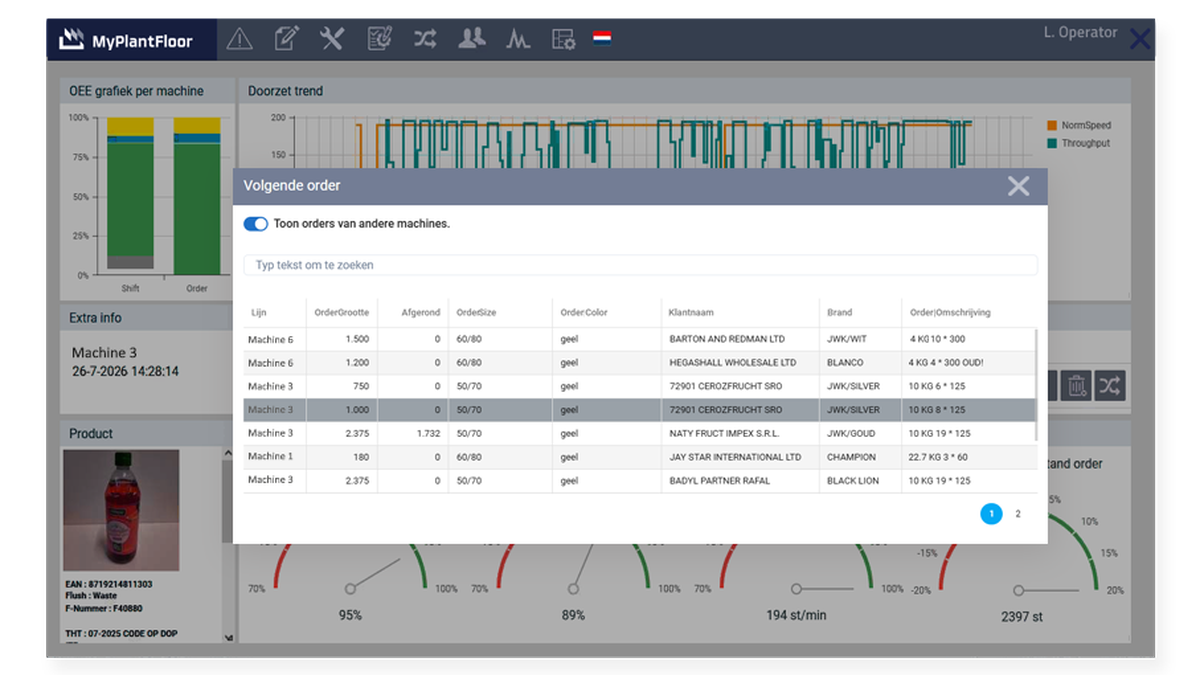
Task: Click the Dutch flag language icon
Action: 602,39
